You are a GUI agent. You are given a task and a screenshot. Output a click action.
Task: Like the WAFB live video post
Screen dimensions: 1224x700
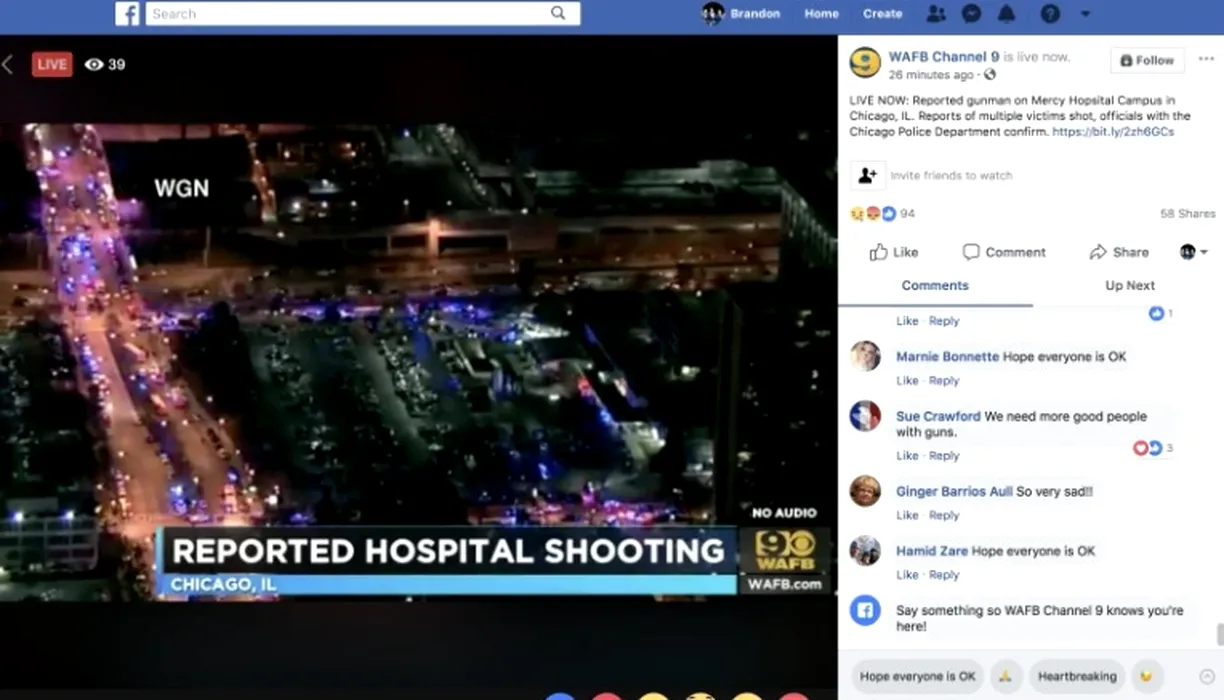pyautogui.click(x=893, y=252)
